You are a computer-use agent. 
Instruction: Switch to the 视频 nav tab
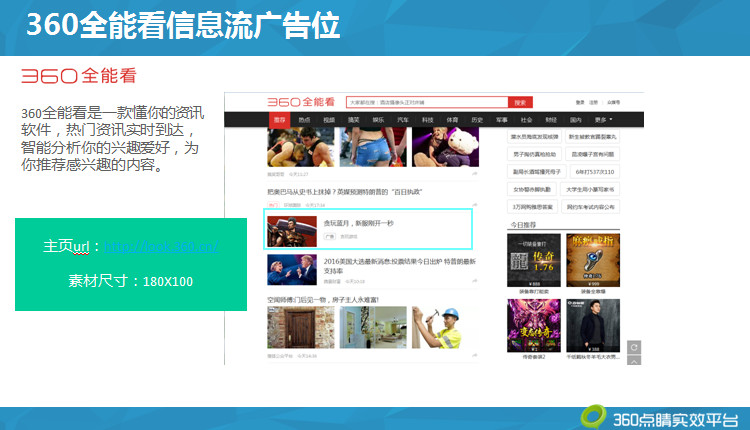point(329,120)
